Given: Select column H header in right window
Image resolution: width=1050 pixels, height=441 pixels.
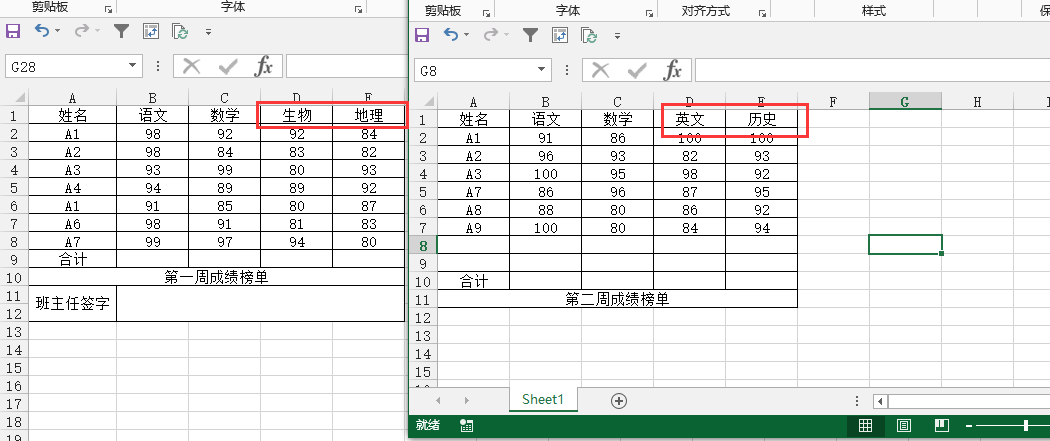Looking at the screenshot, I should click(x=977, y=102).
